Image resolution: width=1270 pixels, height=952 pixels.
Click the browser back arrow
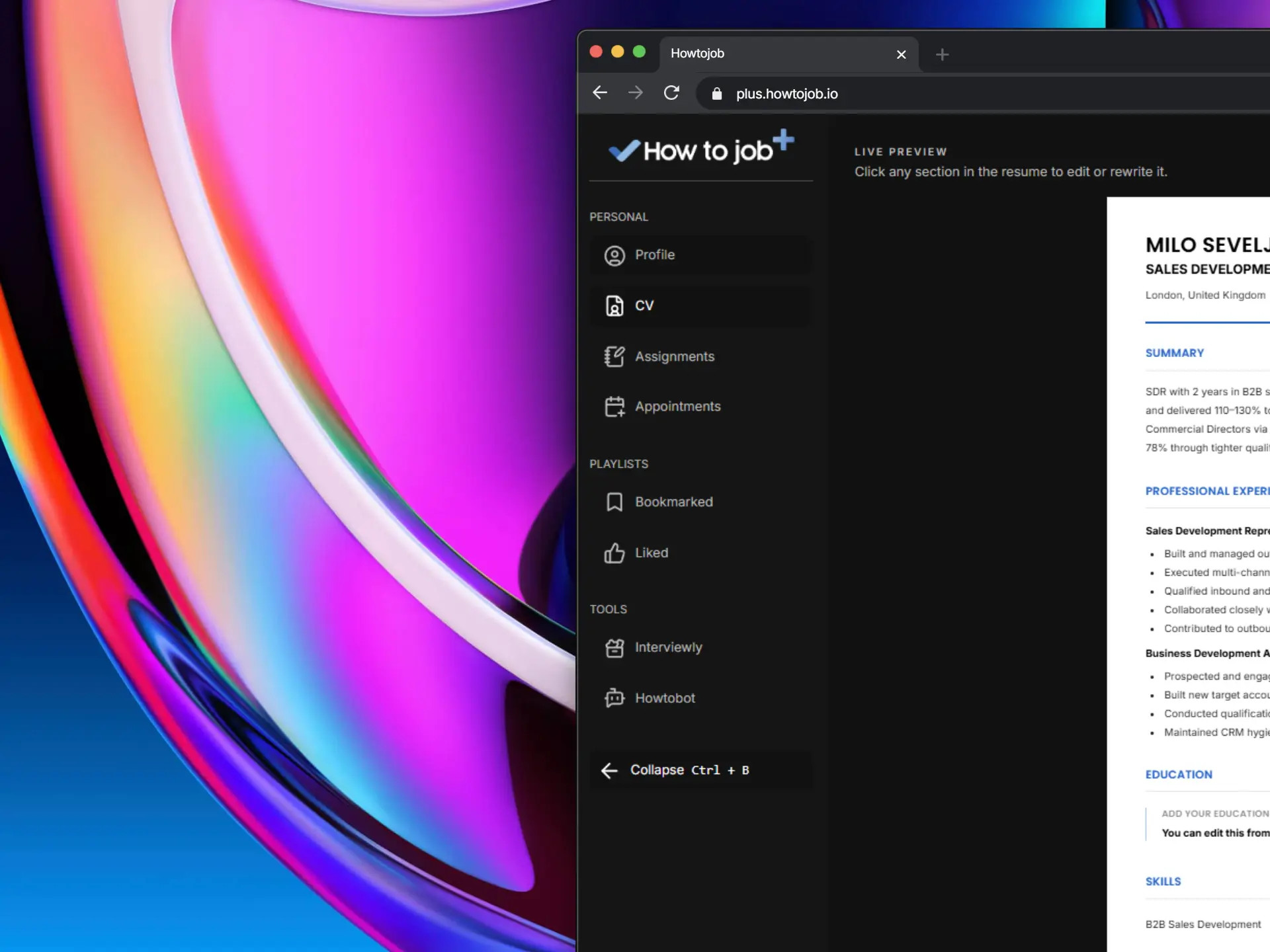click(600, 93)
